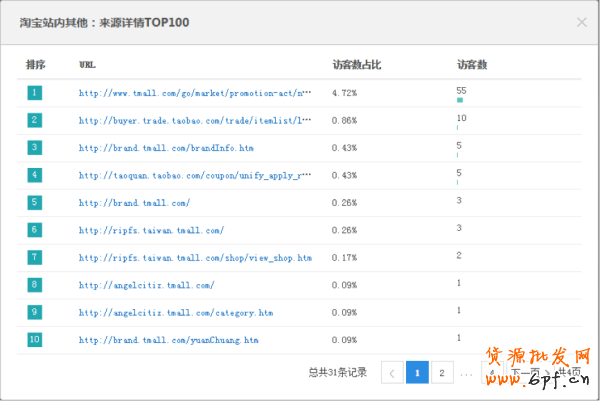Open the brand.tmall.com/yuanChuang.htm link
The height and width of the screenshot is (401, 600).
[x=169, y=340]
